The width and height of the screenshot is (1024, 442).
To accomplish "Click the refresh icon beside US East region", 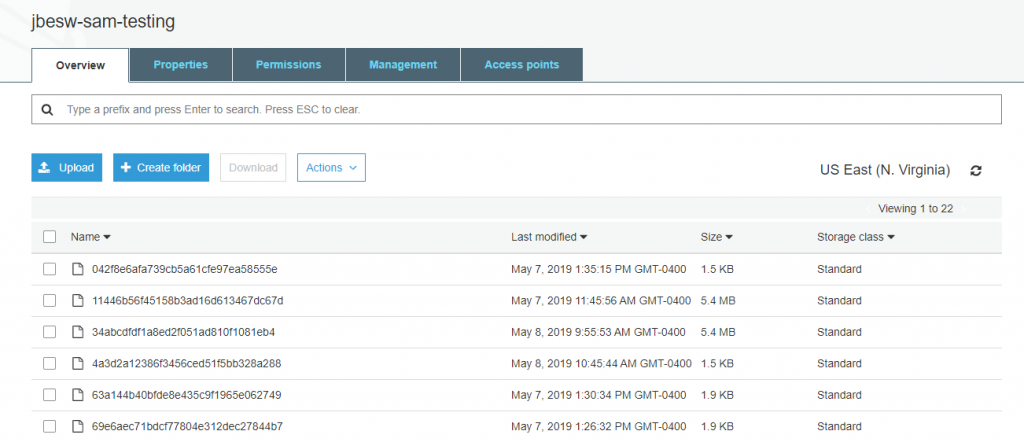I will (x=976, y=170).
